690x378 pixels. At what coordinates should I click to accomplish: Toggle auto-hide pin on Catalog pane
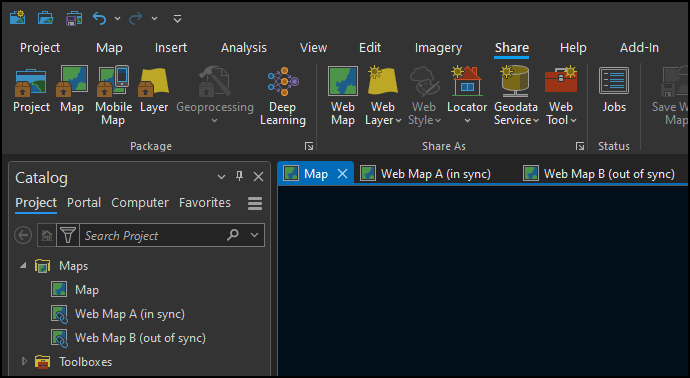(239, 176)
